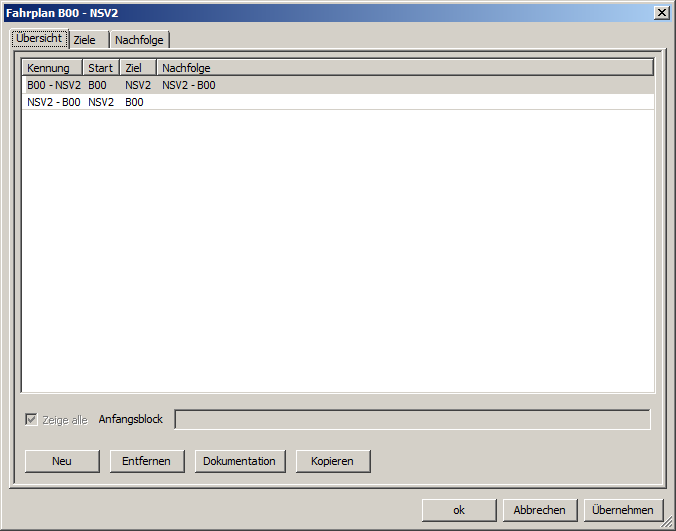Select the NSV2 - B00 row's Kennung cell
676x531 pixels.
pyautogui.click(x=54, y=102)
